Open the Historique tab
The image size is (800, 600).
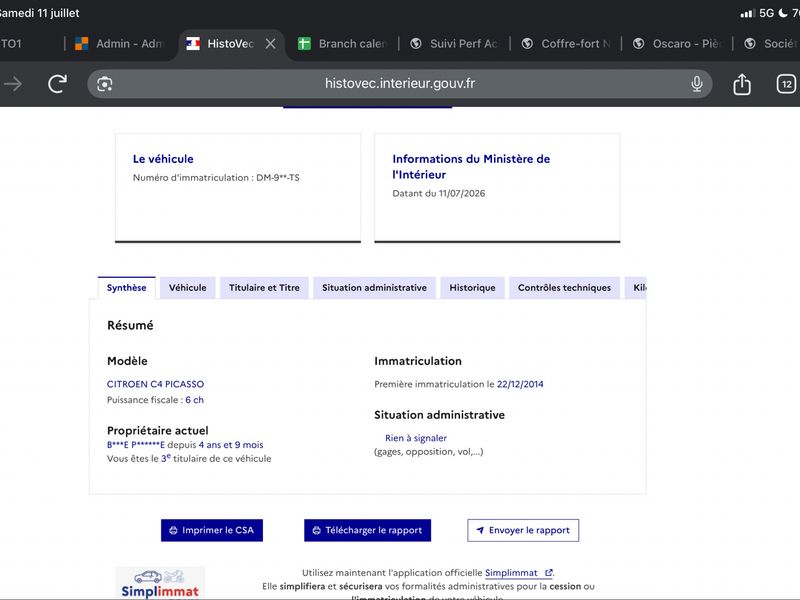click(x=472, y=288)
